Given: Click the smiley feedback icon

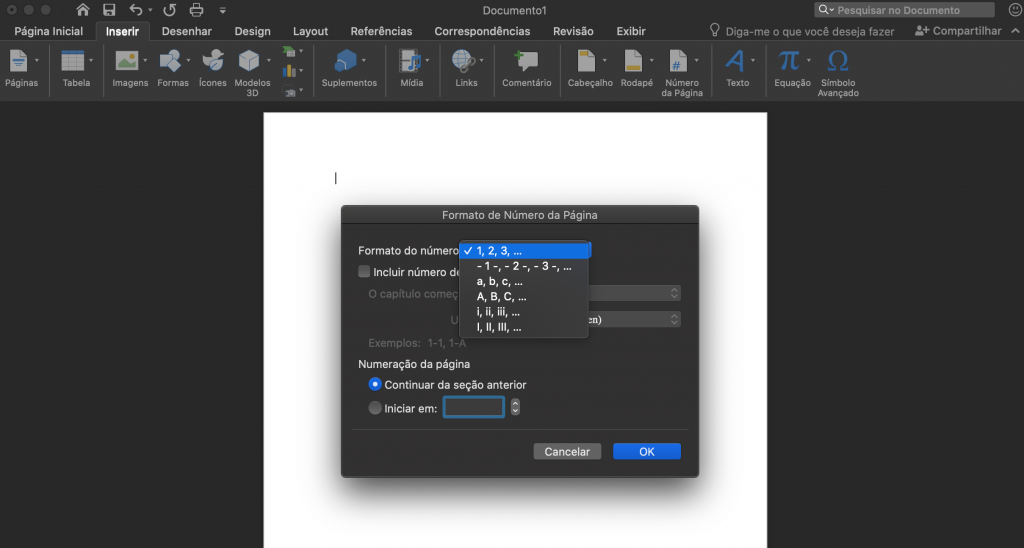Looking at the screenshot, I should click(1015, 9).
